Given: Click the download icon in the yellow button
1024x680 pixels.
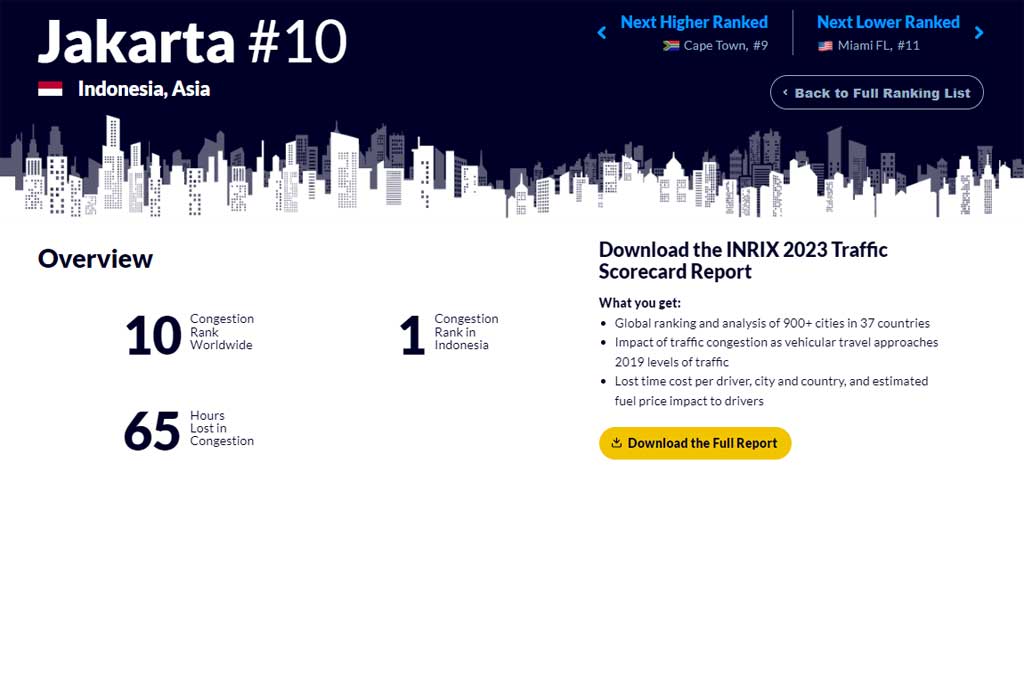Looking at the screenshot, I should (x=616, y=443).
